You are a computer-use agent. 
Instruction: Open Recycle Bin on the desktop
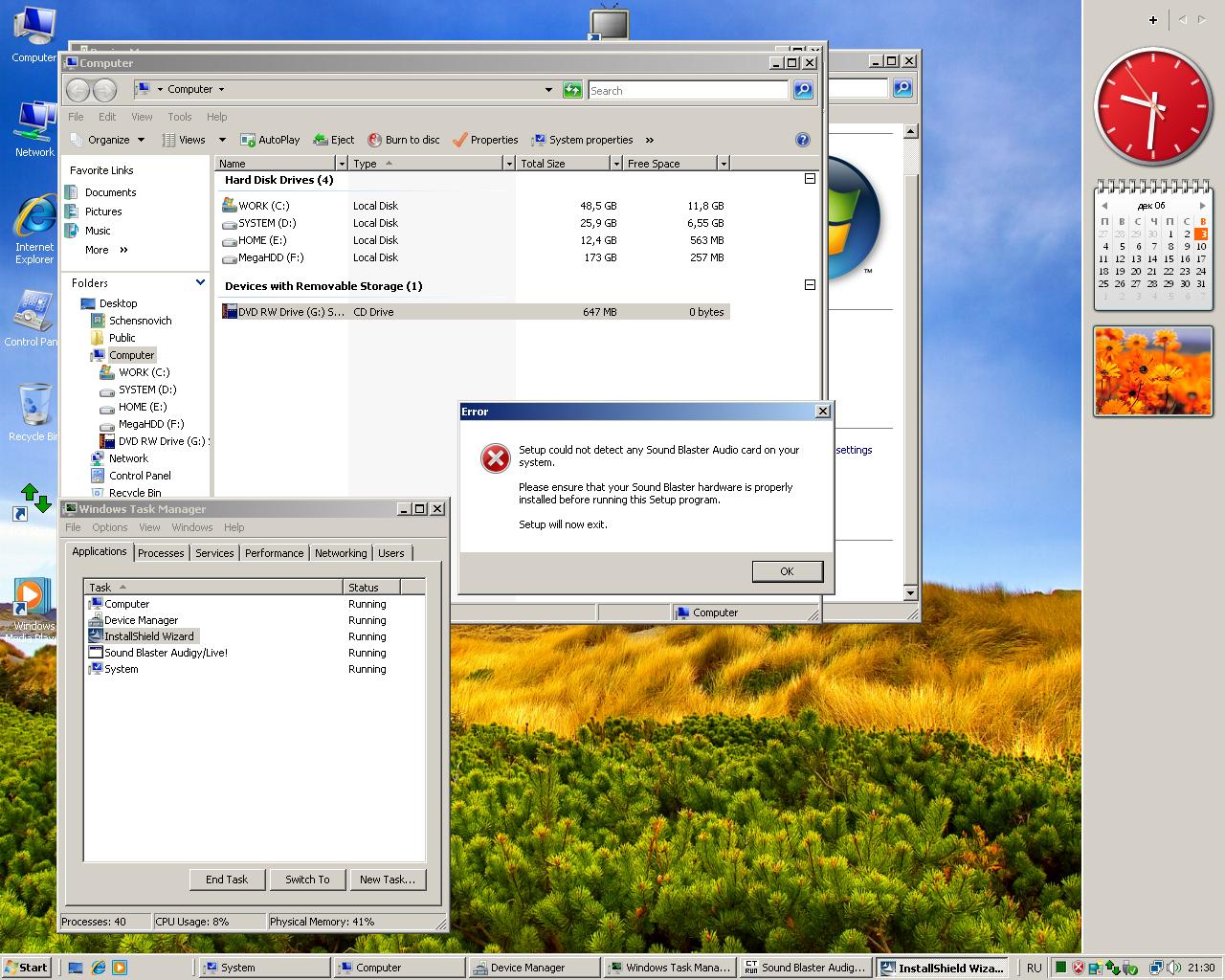coord(34,406)
